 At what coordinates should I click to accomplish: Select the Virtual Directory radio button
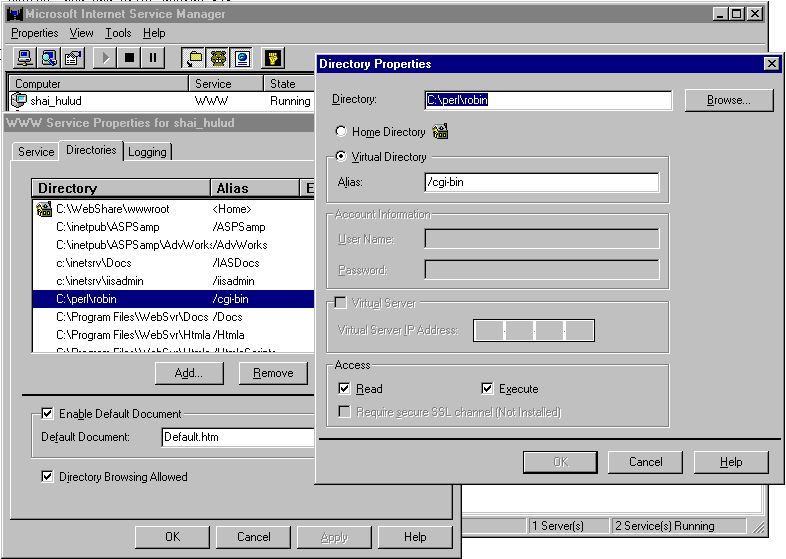tap(341, 156)
